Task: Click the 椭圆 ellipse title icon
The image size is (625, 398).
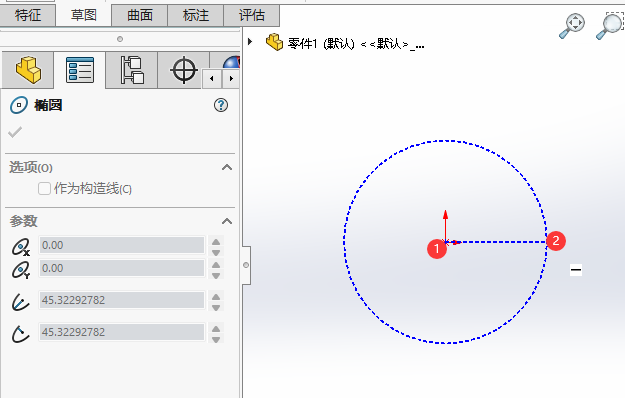Action: (19, 105)
